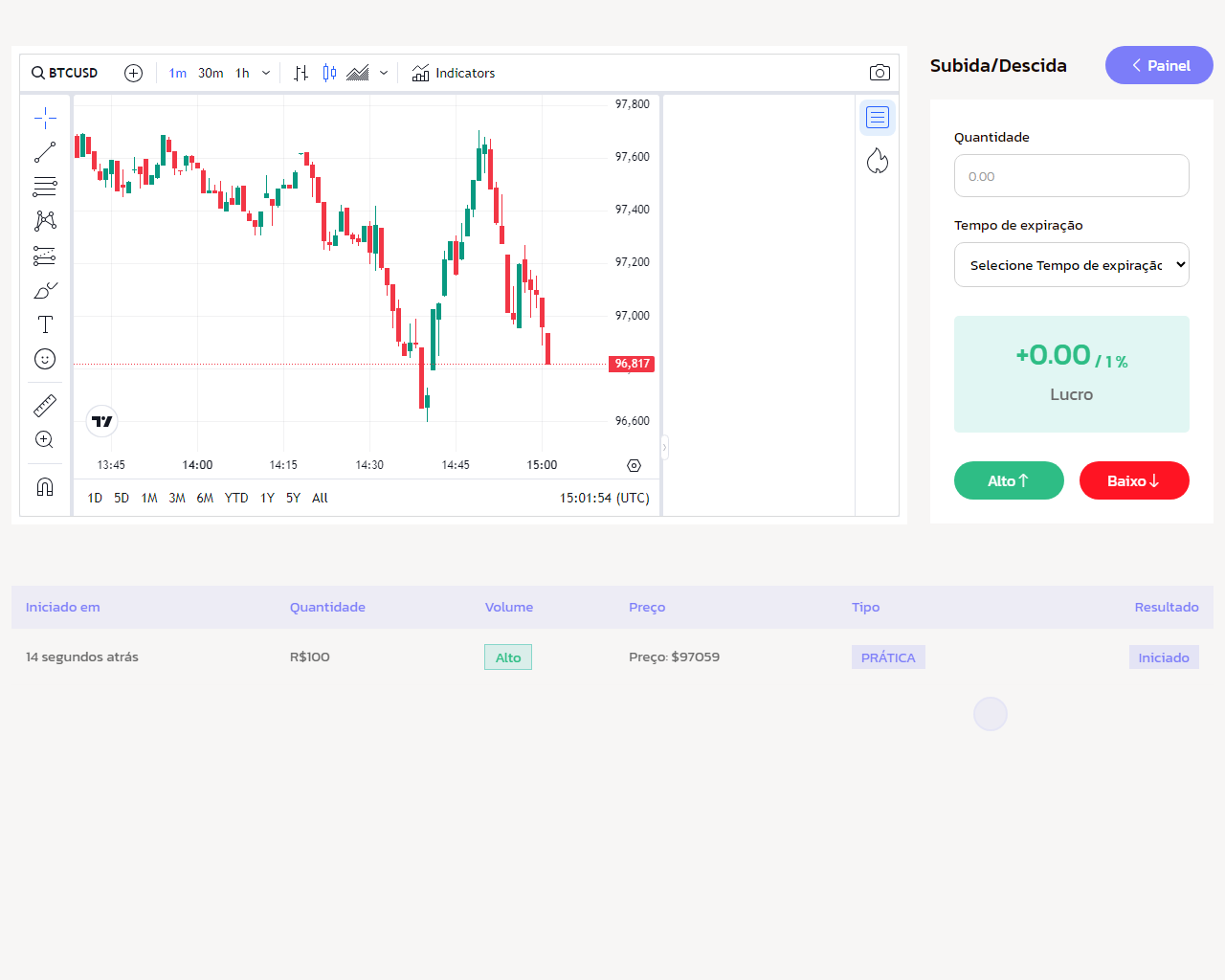Select the text annotation tool
This screenshot has height=980, width=1225.
point(45,324)
